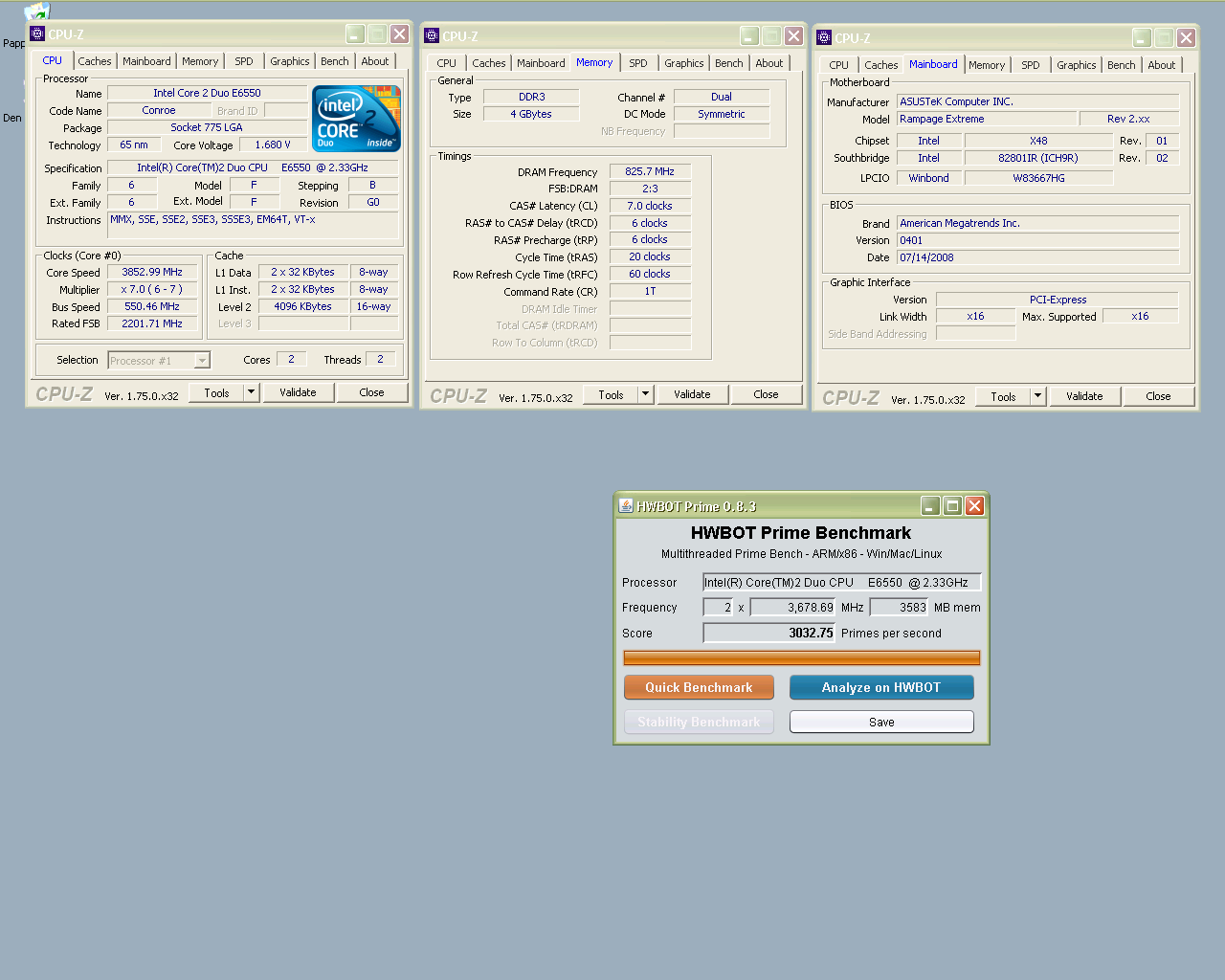Switch to Mainboard tab in first CPU-Z window

(146, 61)
